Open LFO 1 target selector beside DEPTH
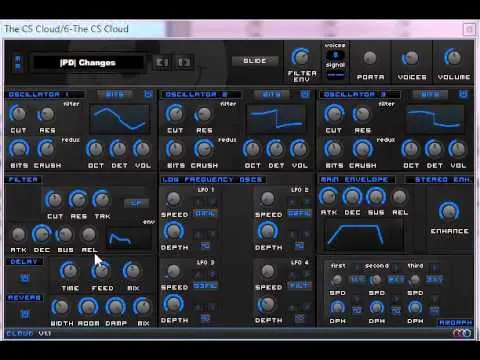Image resolution: width=480 pixels, height=360 pixels. pyautogui.click(x=205, y=246)
